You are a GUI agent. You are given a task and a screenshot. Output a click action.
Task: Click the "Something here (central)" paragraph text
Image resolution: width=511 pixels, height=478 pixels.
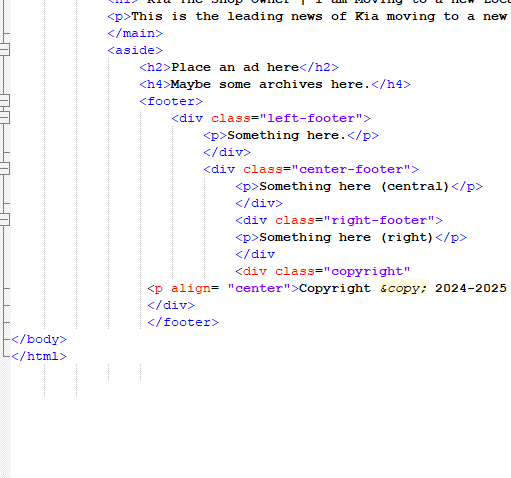tap(355, 186)
